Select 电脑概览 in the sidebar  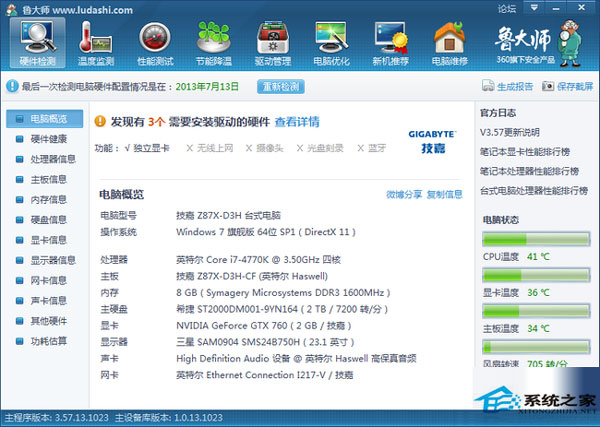[x=44, y=119]
